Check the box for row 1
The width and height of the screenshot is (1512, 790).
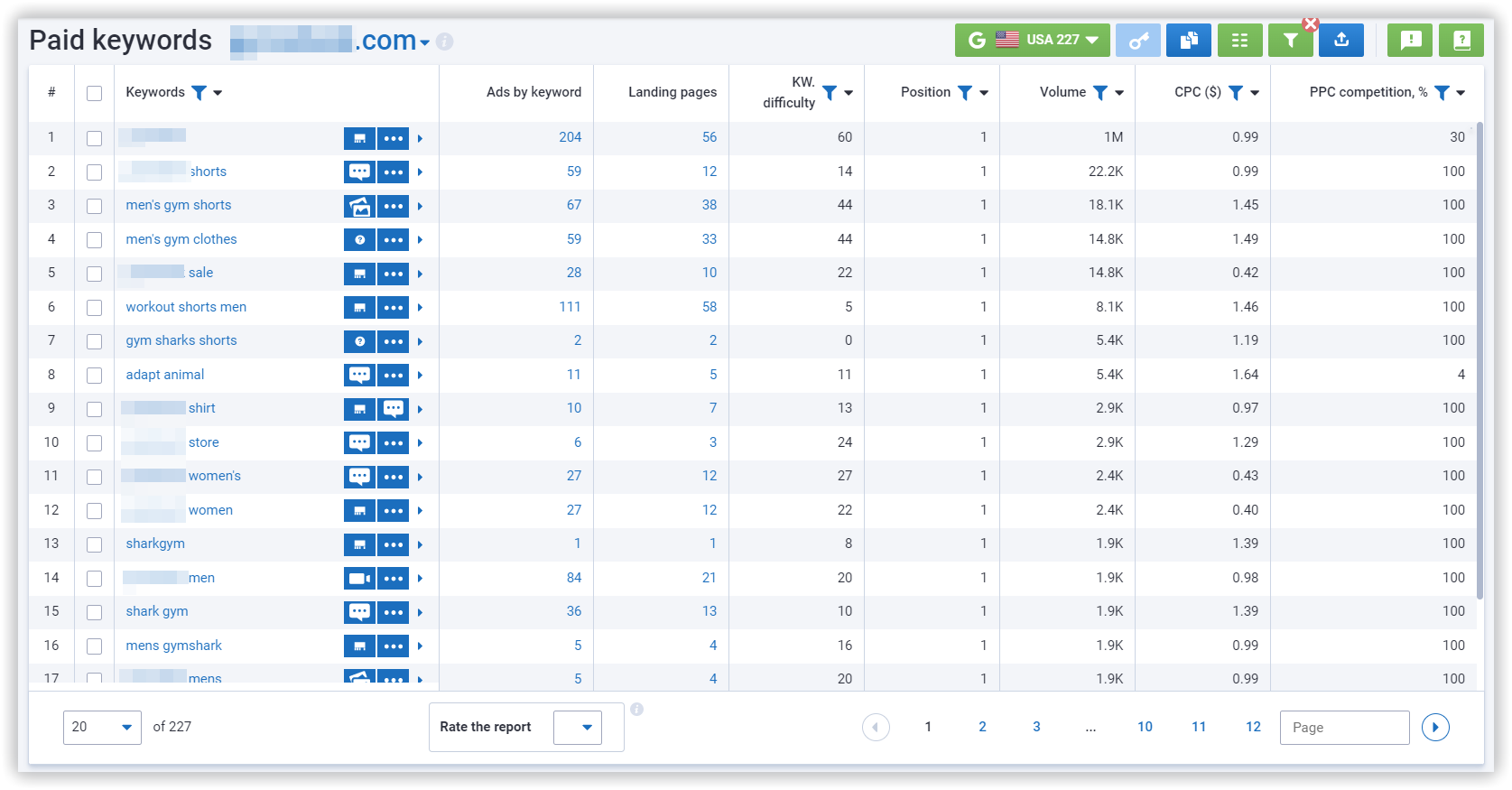point(94,138)
